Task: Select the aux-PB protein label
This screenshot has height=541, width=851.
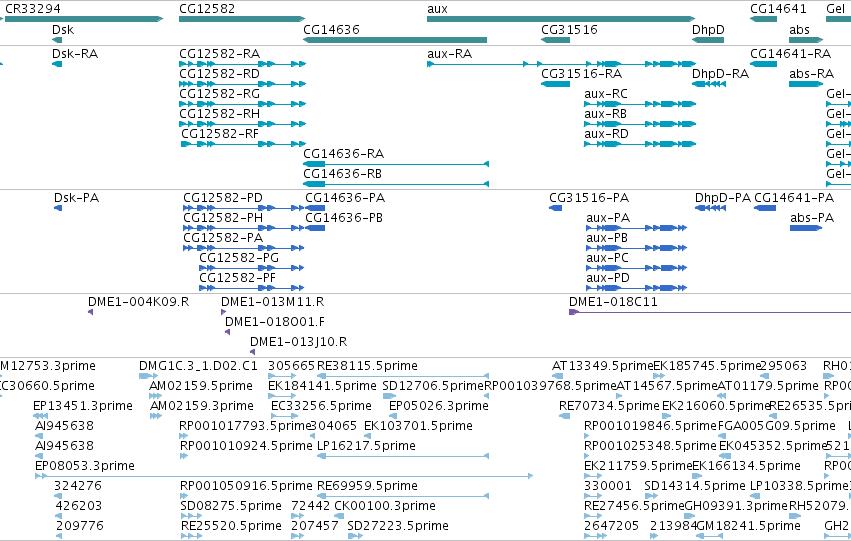Action: click(x=607, y=238)
